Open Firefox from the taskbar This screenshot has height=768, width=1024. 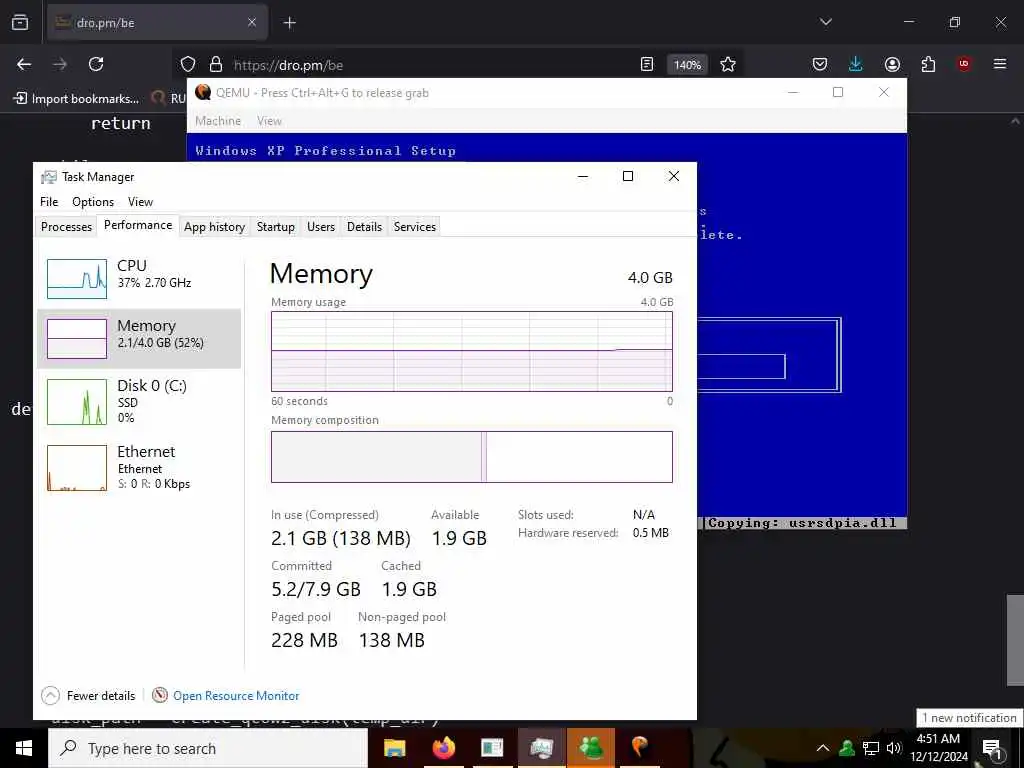443,748
